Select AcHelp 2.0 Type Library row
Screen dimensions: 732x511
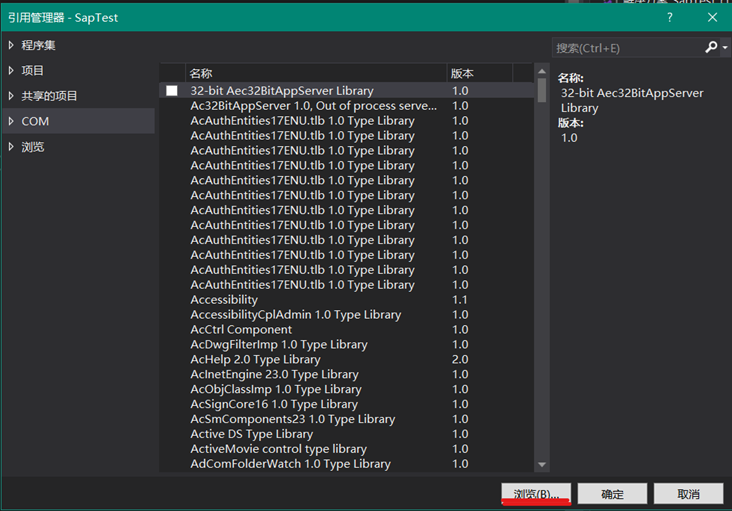(x=255, y=359)
